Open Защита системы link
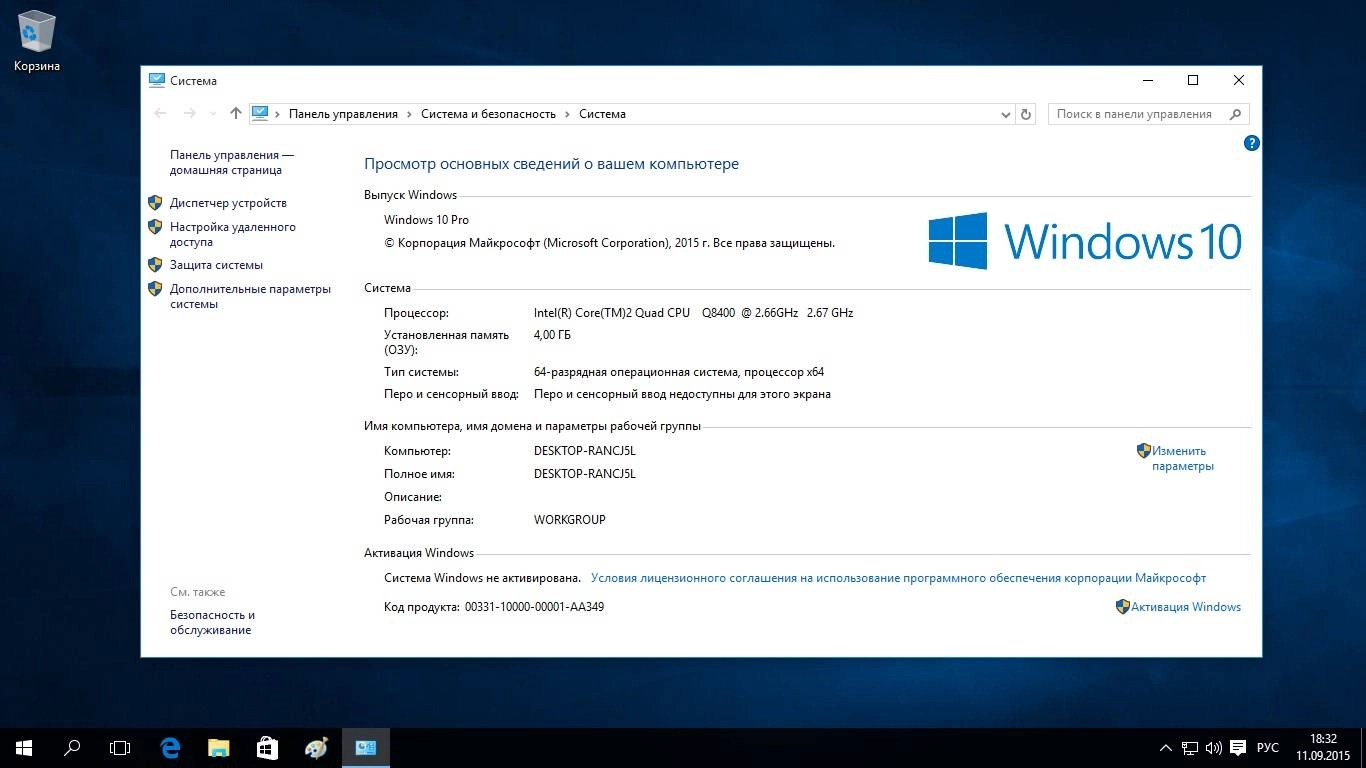This screenshot has height=768, width=1366. (x=216, y=265)
